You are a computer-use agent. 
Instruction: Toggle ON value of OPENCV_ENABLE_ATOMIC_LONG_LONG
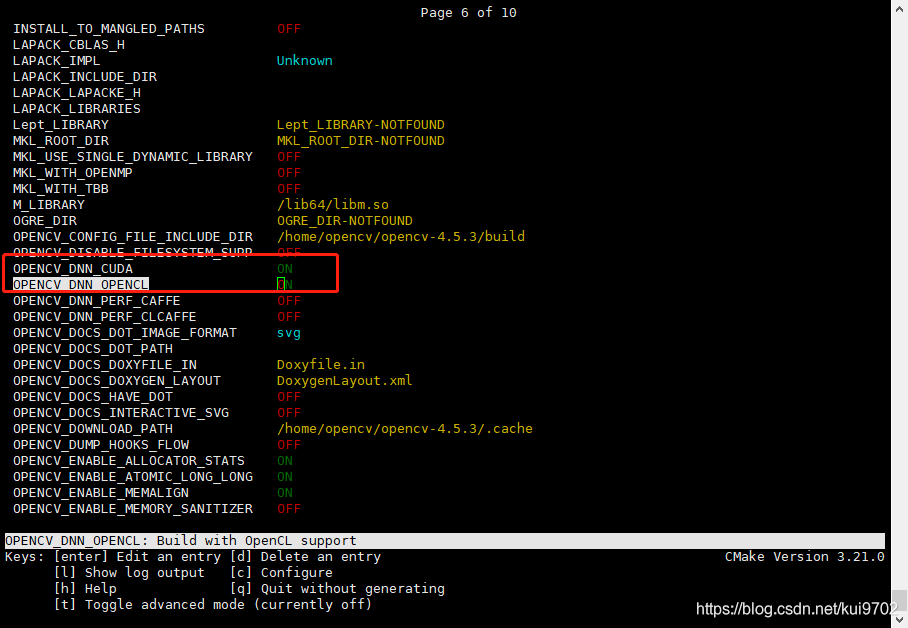[285, 477]
